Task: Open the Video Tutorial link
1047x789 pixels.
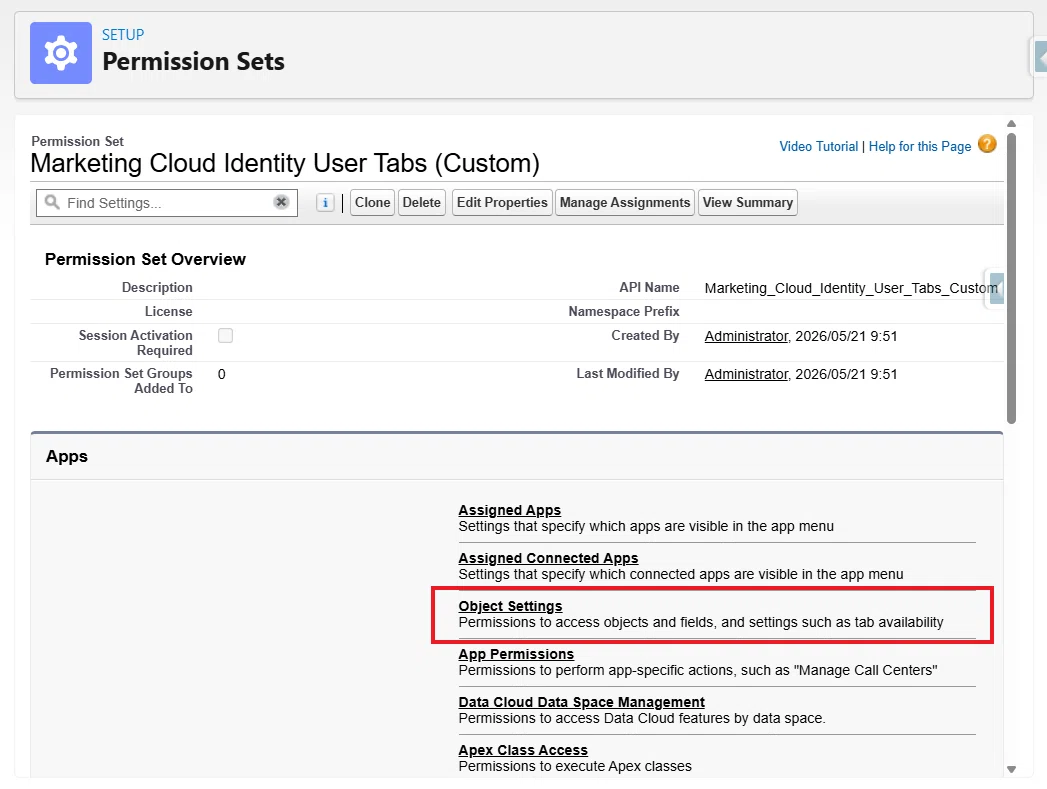Action: (x=819, y=146)
